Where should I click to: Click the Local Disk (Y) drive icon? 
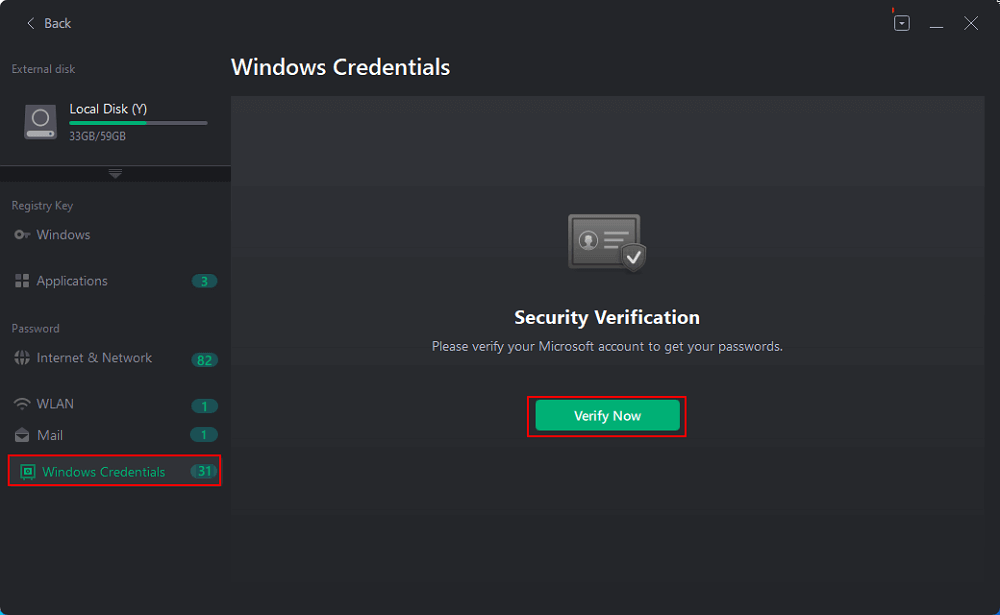tap(40, 122)
